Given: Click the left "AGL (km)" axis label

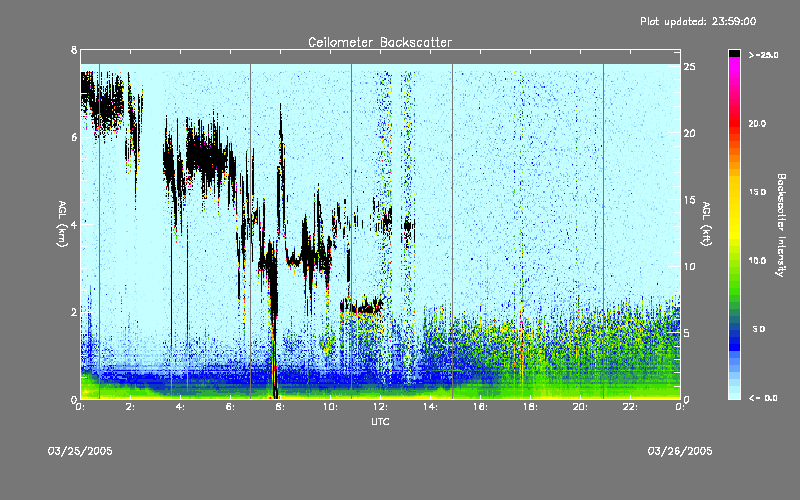Looking at the screenshot, I should [62, 224].
